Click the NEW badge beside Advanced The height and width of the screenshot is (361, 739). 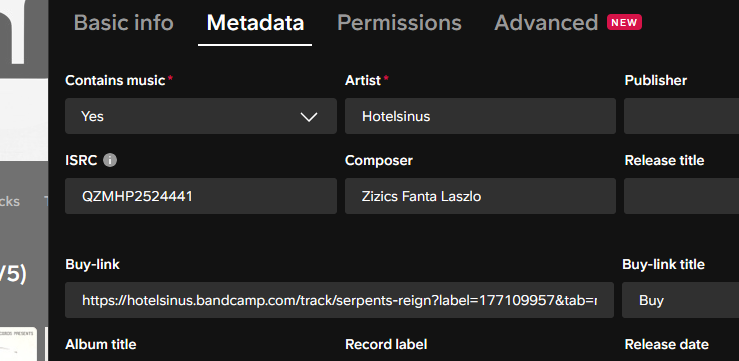click(624, 23)
